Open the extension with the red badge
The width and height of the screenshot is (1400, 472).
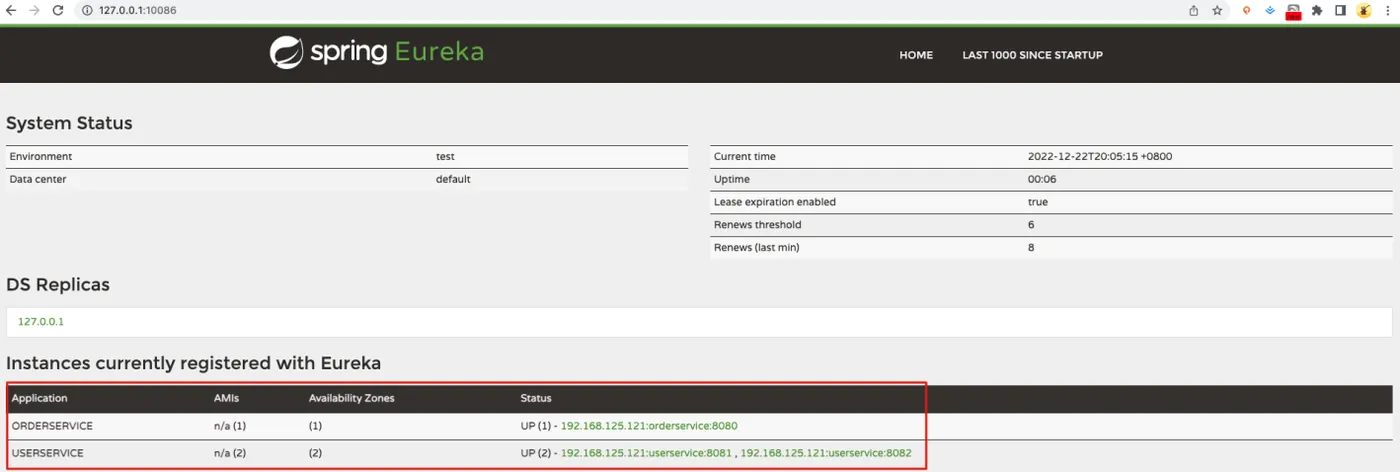[1293, 11]
